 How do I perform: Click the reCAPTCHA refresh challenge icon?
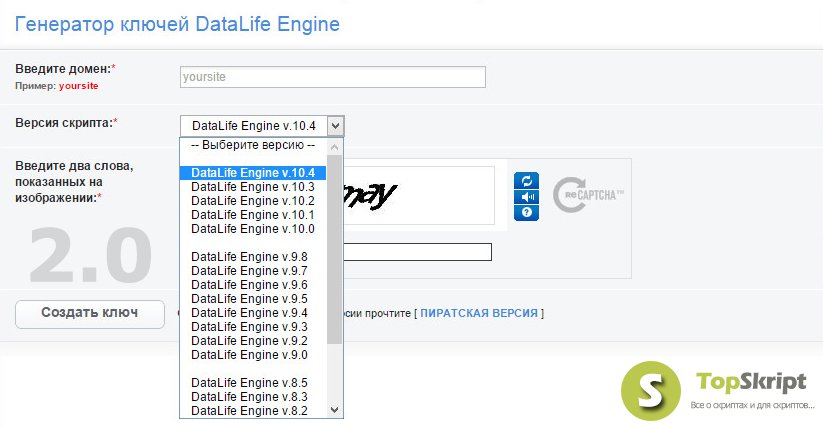[x=526, y=181]
